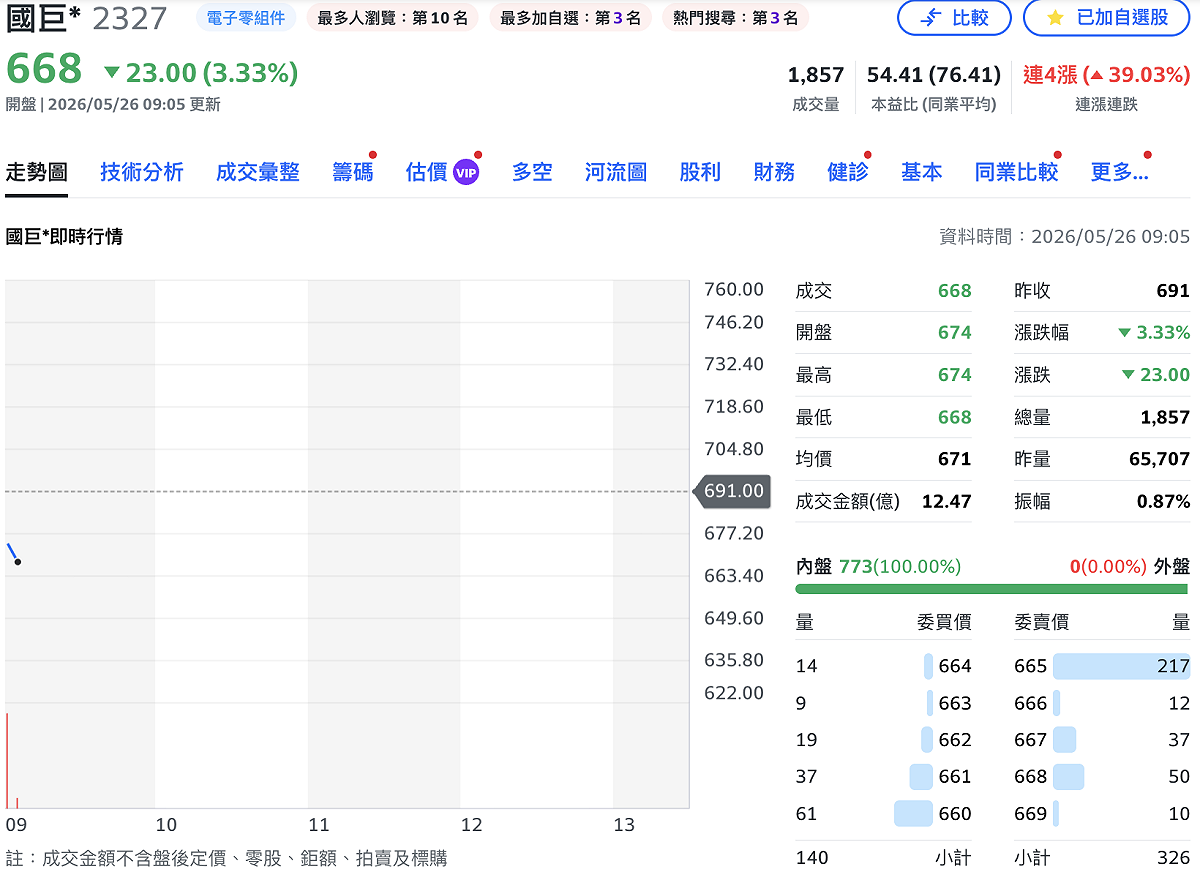Click the 均價 671 value
The height and width of the screenshot is (872, 1200).
(x=954, y=459)
